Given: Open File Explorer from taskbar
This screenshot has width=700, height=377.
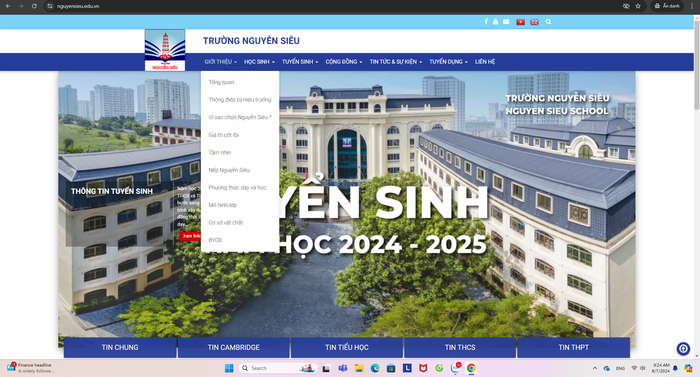Looking at the screenshot, I should point(359,368).
